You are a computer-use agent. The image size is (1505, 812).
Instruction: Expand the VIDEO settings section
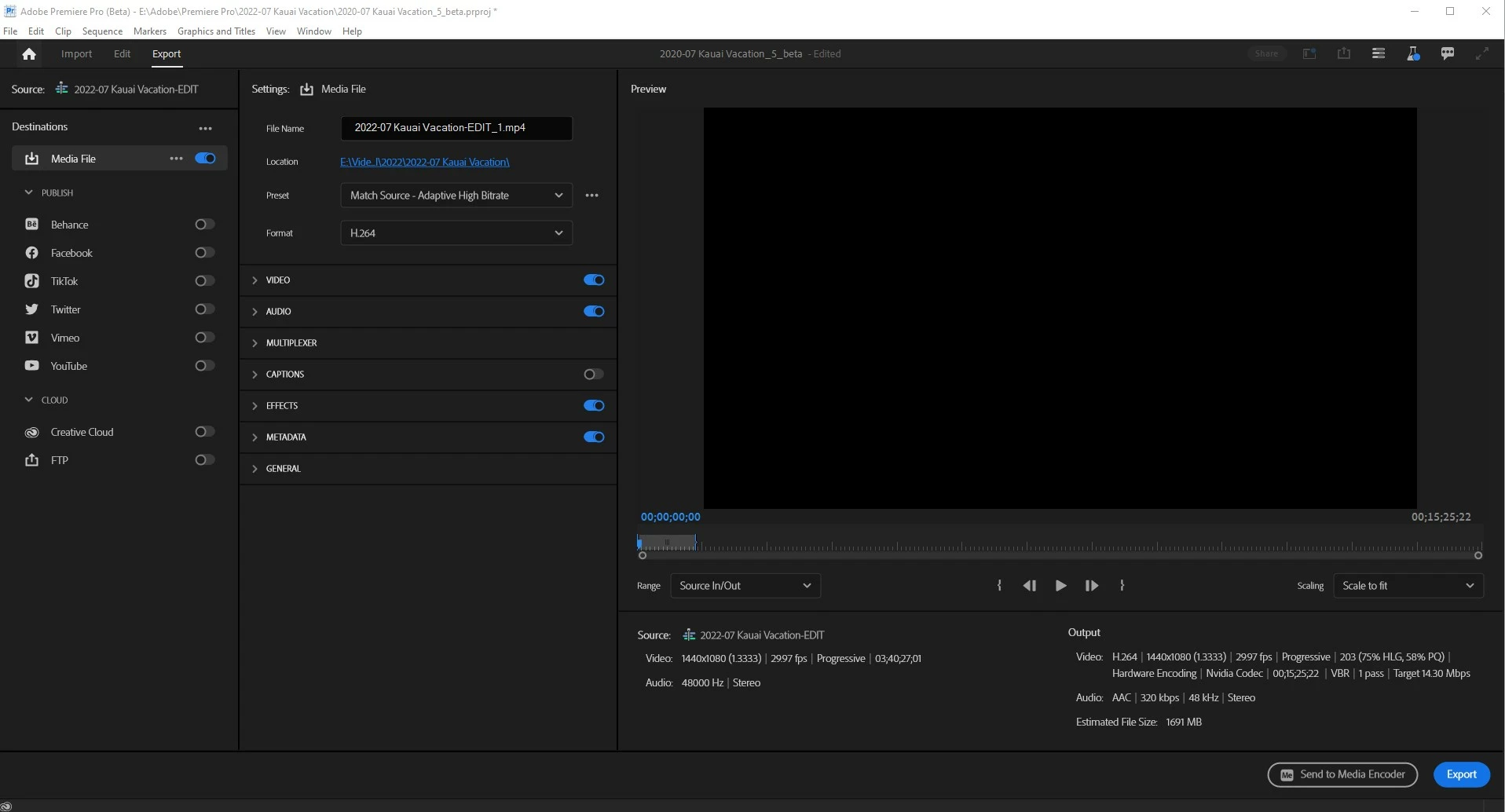254,280
